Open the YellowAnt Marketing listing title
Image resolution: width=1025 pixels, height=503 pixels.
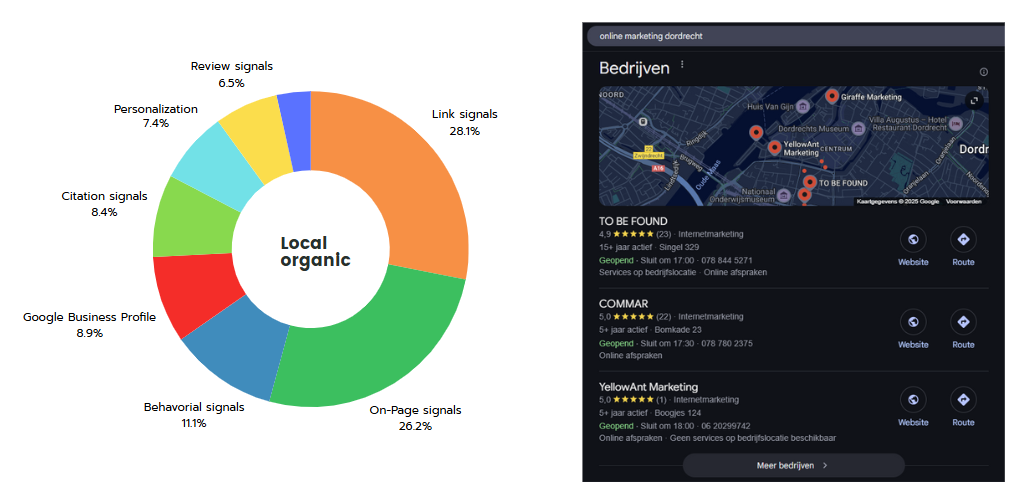pos(648,387)
